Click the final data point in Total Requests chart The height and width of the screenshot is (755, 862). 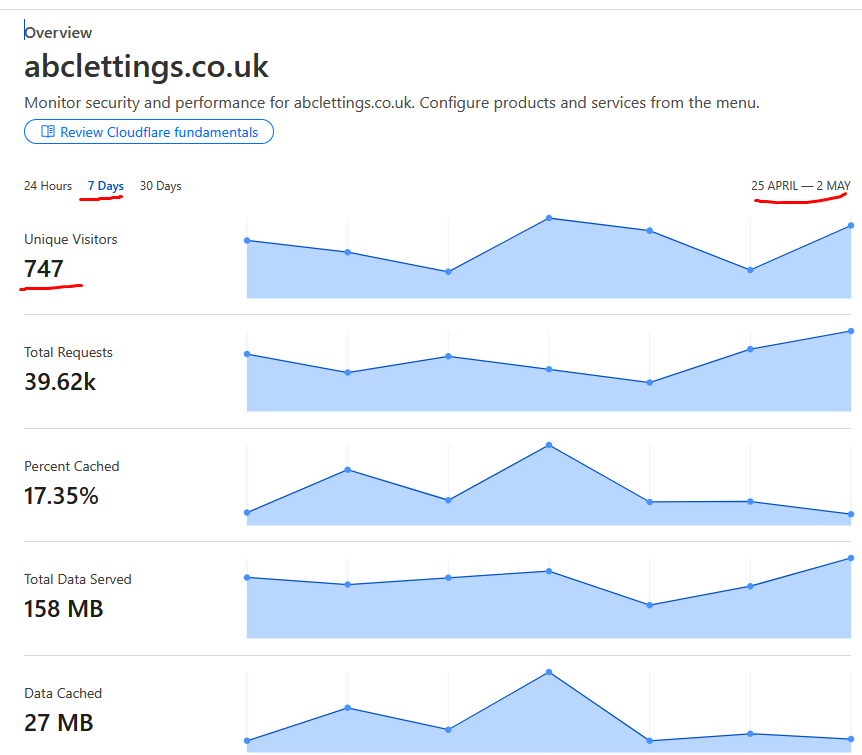coord(851,331)
